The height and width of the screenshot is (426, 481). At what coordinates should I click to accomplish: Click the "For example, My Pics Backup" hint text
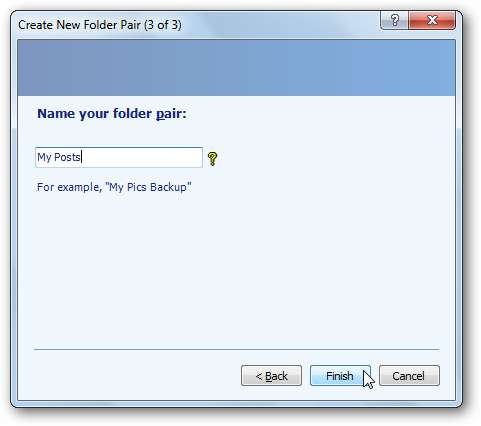tap(114, 187)
